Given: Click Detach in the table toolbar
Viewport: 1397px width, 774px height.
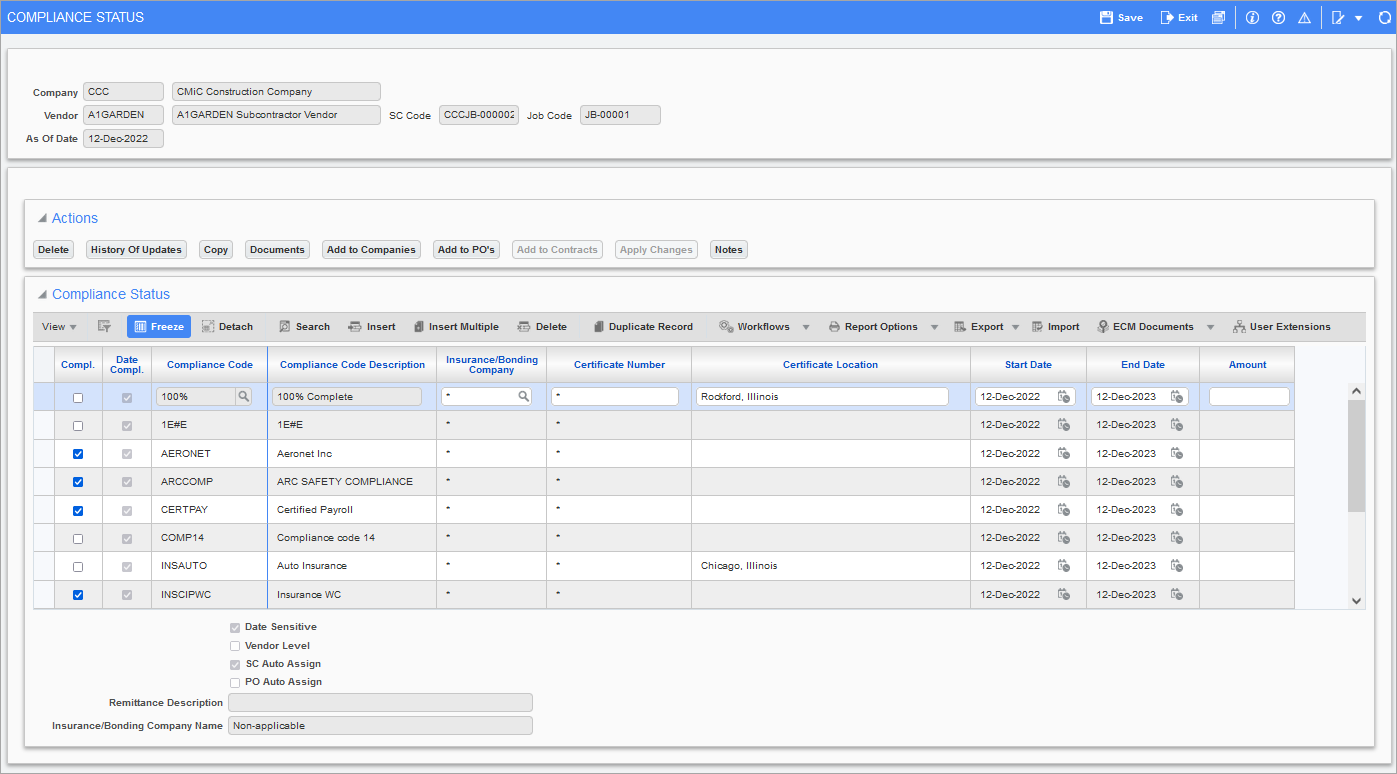Looking at the screenshot, I should (x=227, y=326).
